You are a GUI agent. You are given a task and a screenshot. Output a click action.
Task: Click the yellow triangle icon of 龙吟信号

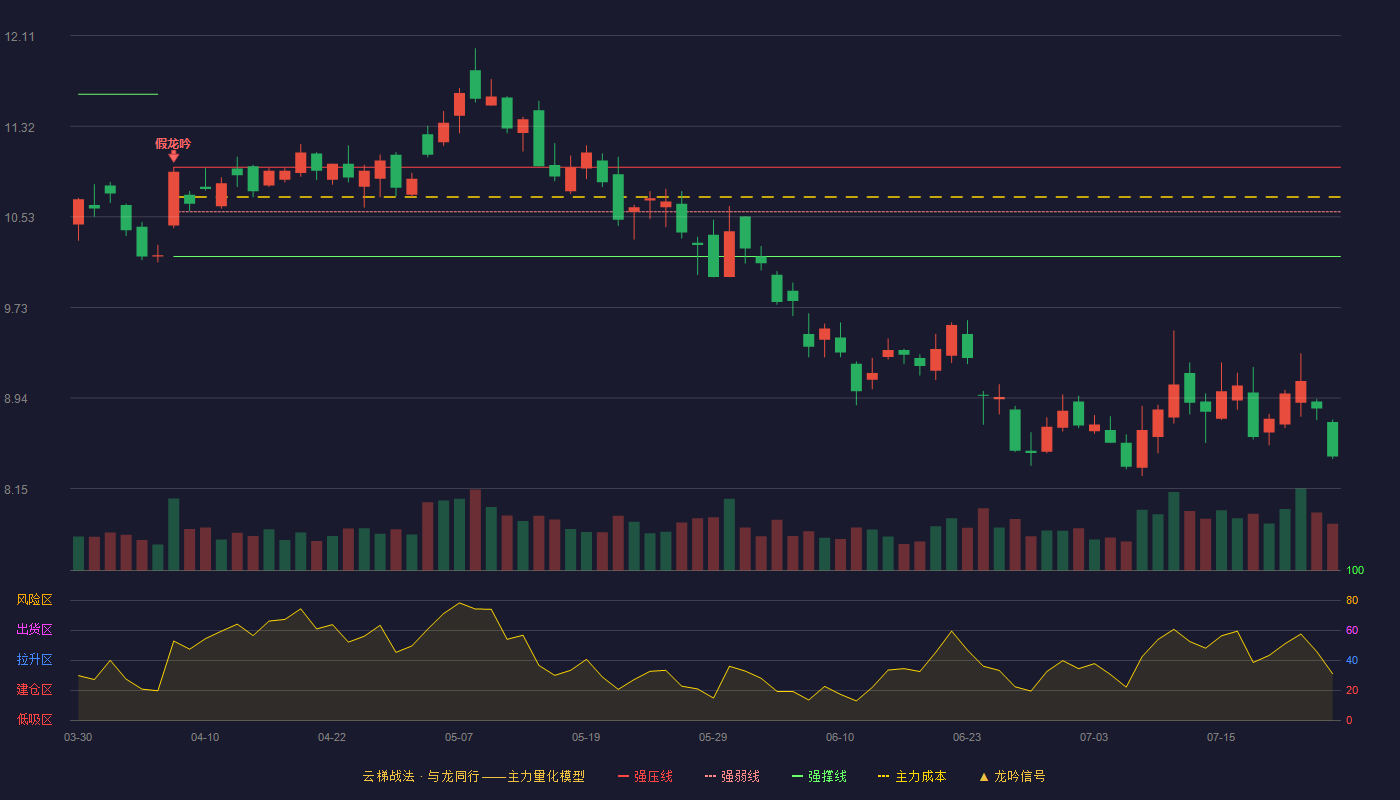click(983, 777)
